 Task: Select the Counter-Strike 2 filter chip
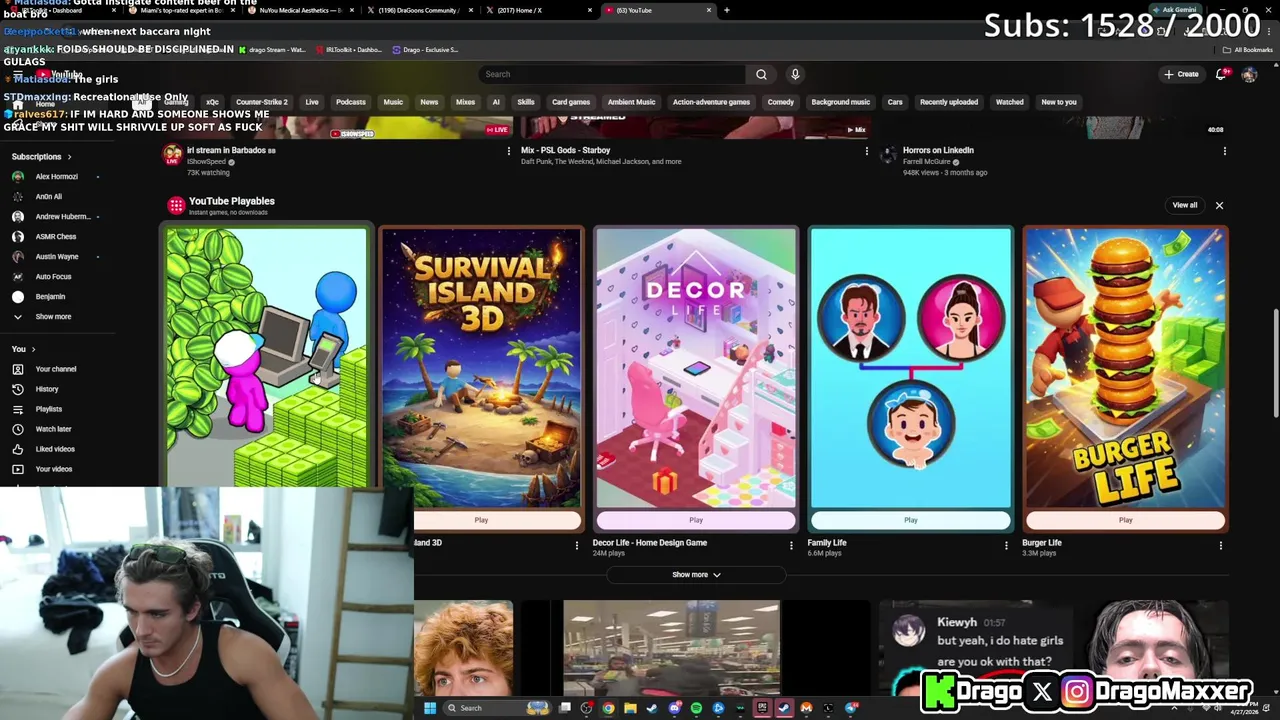(262, 102)
